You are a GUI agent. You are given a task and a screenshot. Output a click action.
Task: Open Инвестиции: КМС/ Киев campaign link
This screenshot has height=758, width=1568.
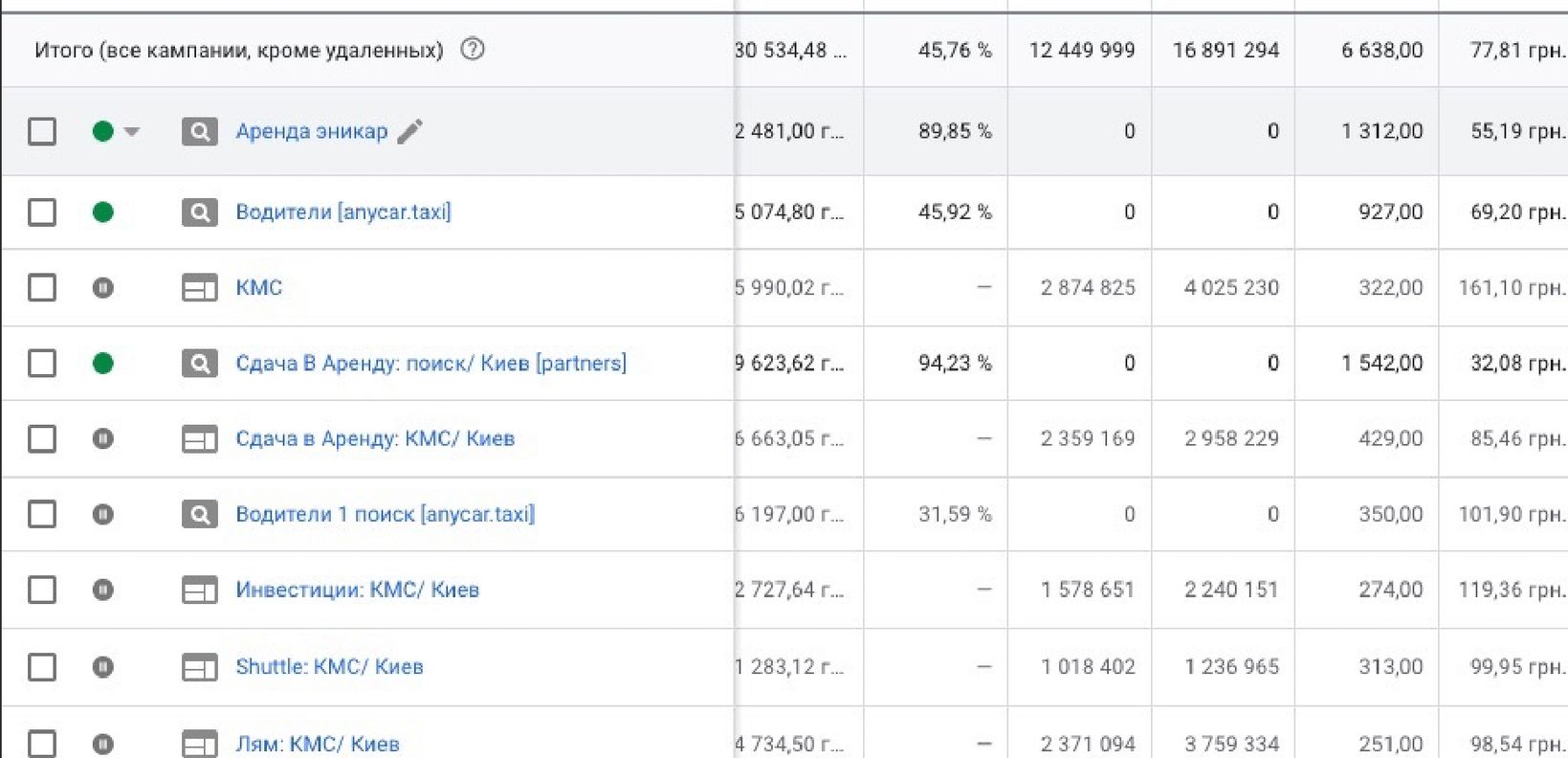(x=358, y=590)
